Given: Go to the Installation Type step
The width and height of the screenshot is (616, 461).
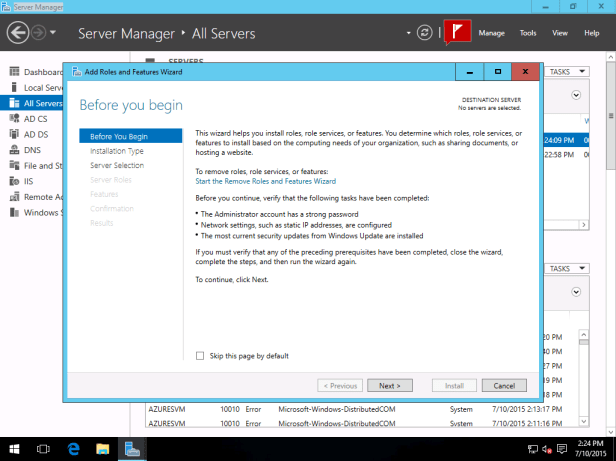Looking at the screenshot, I should pyautogui.click(x=117, y=151).
